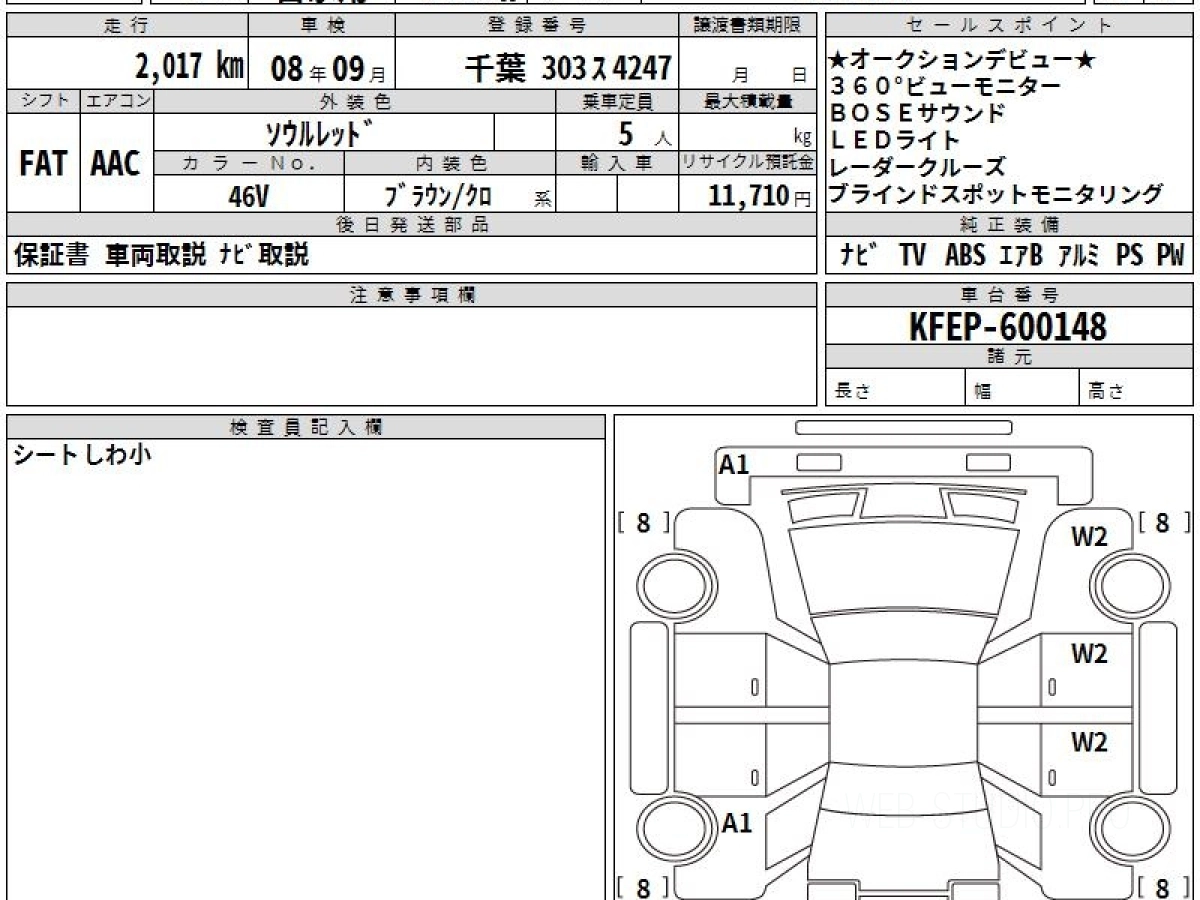Click the エアコン header cell
Screen dimensions: 1200x900
tap(117, 101)
